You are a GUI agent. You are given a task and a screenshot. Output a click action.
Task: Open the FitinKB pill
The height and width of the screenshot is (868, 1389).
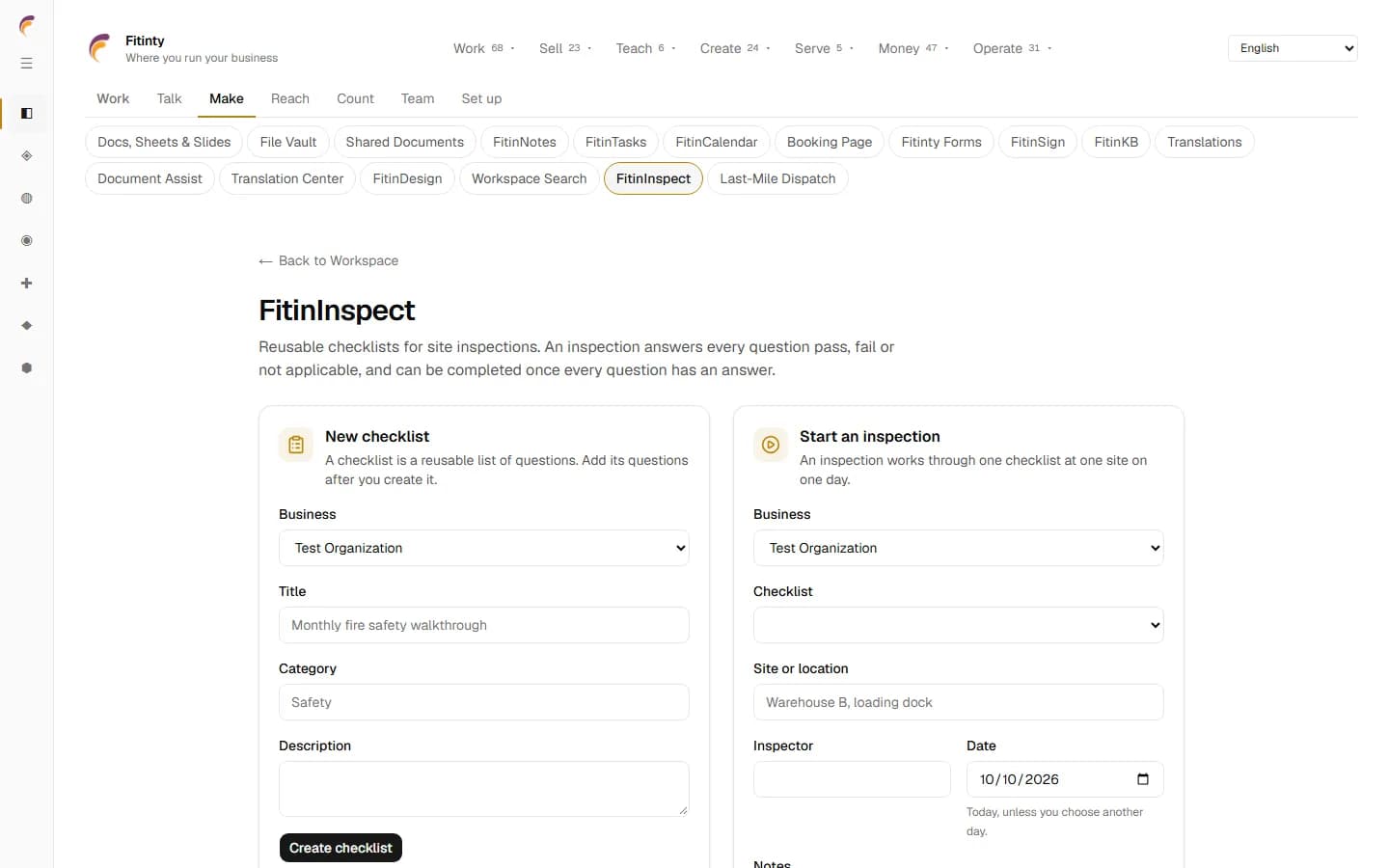tap(1116, 142)
